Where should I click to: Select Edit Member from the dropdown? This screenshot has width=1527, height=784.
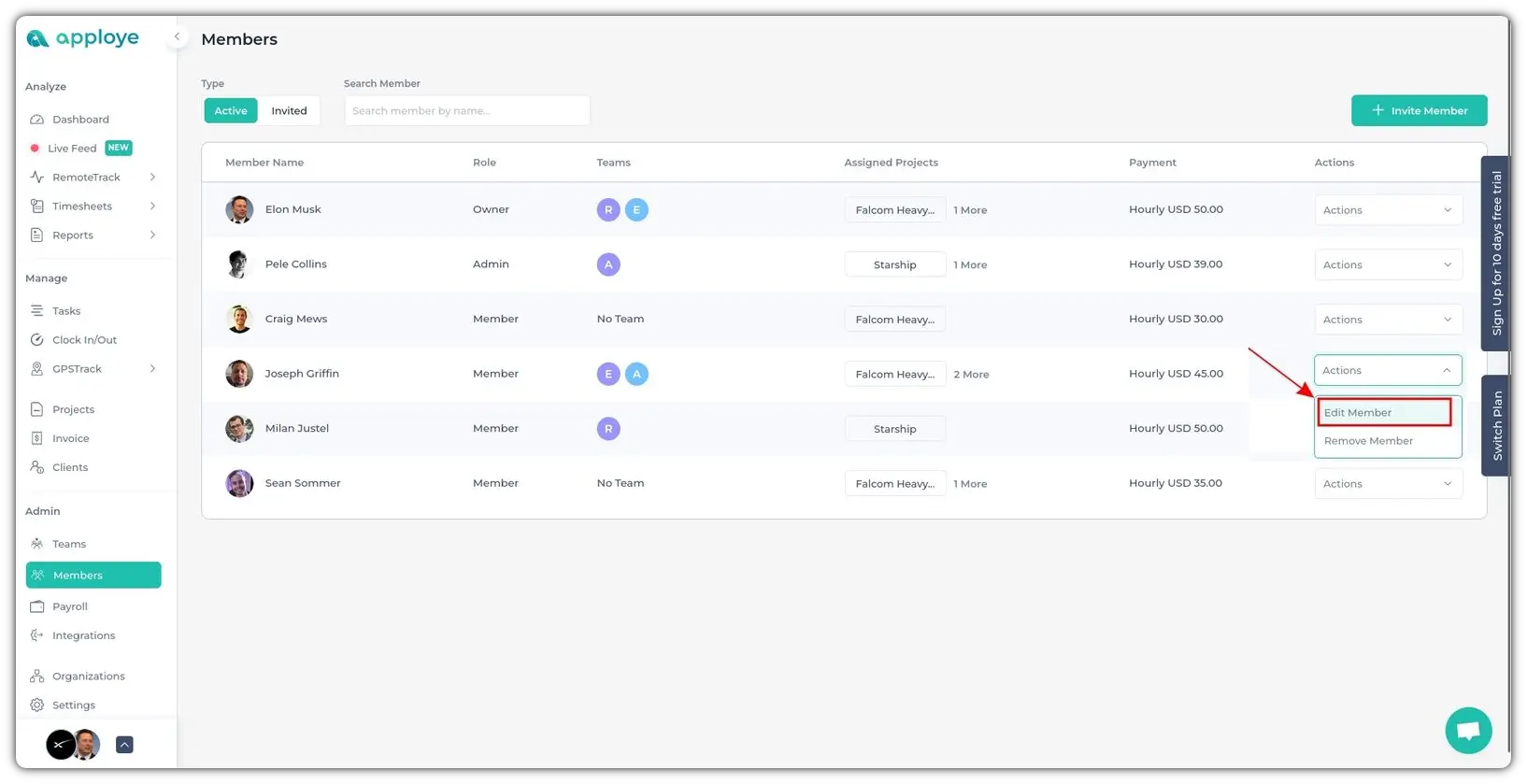coord(1384,413)
